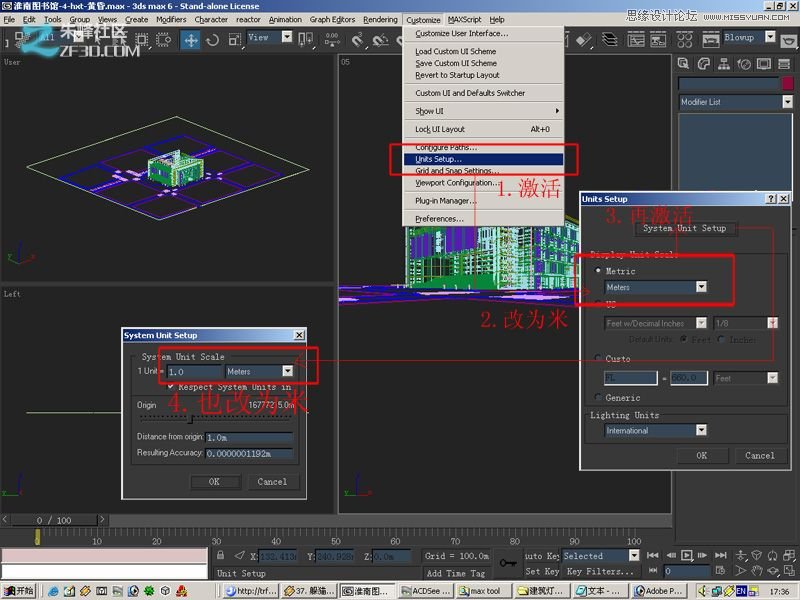Screen dimensions: 800x600
Task: Enable the Snaps Toggle magnet icon
Action: click(357, 41)
